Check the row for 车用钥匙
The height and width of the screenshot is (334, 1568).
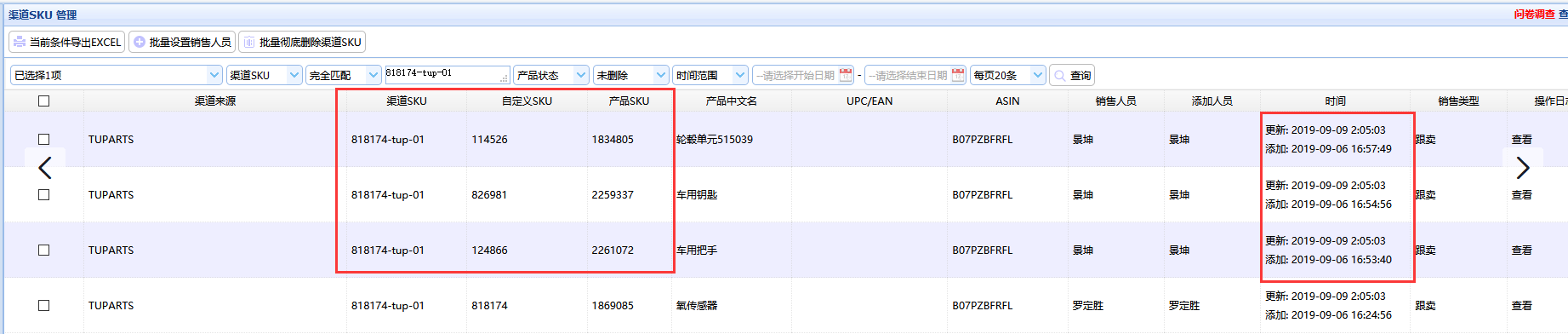coord(44,194)
